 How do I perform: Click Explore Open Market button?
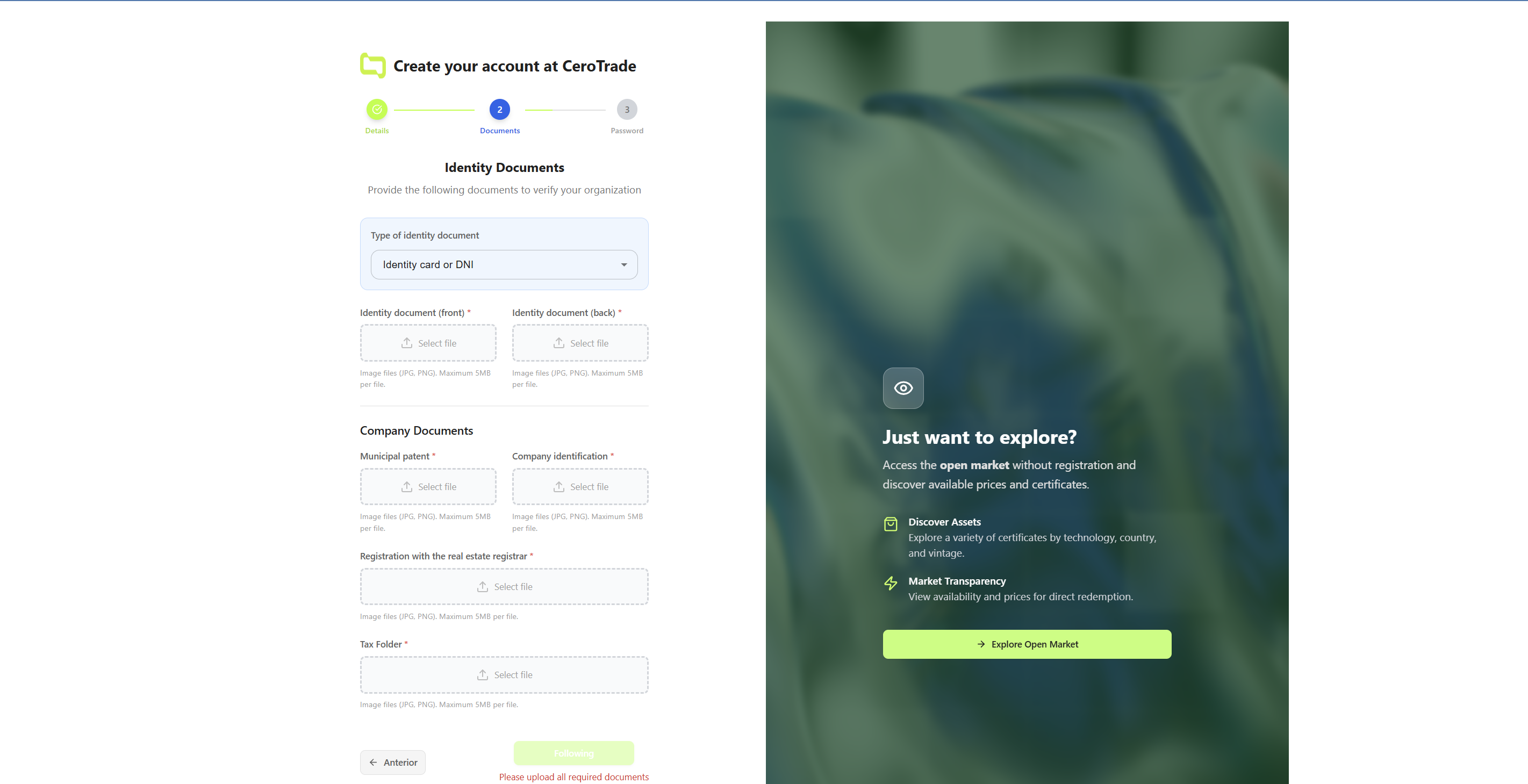[x=1027, y=644]
